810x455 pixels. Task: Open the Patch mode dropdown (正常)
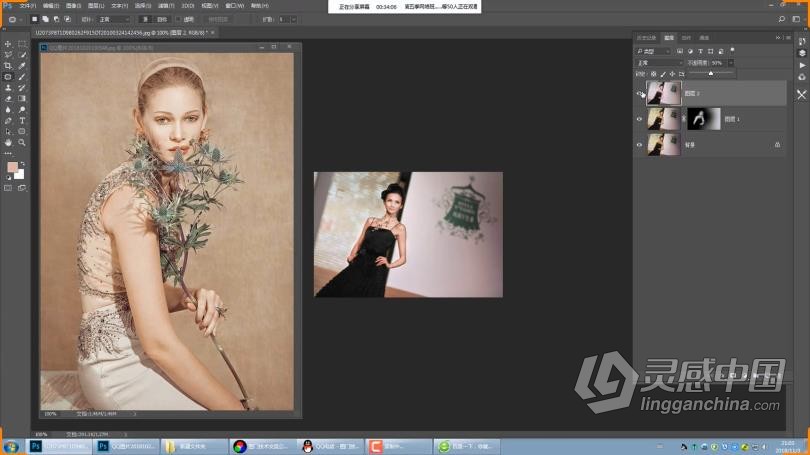tap(114, 20)
